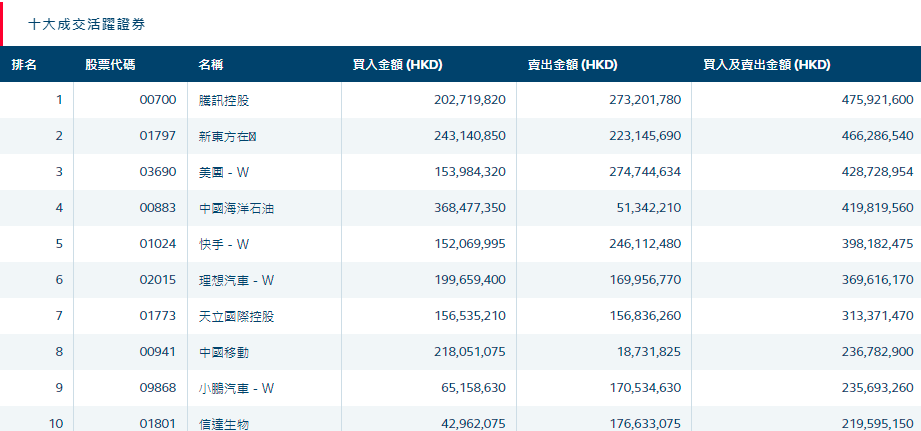Screen dimensions: 921x431
Task: Click the name 信達生物
Action: (x=224, y=424)
